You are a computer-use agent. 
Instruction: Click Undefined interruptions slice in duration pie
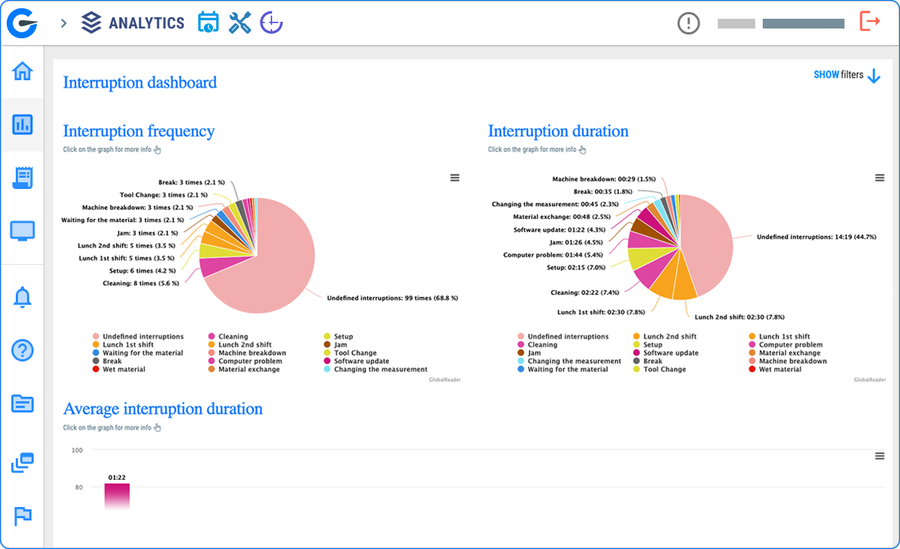709,244
